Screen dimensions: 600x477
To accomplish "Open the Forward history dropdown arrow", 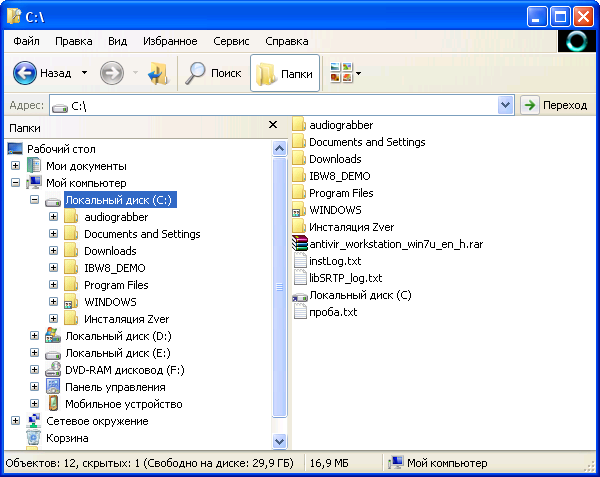I will pos(135,73).
